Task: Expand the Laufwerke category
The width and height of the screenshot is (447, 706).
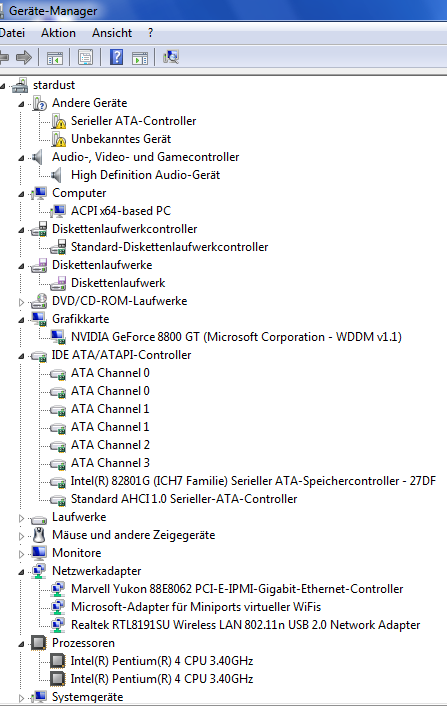Action: 21,518
